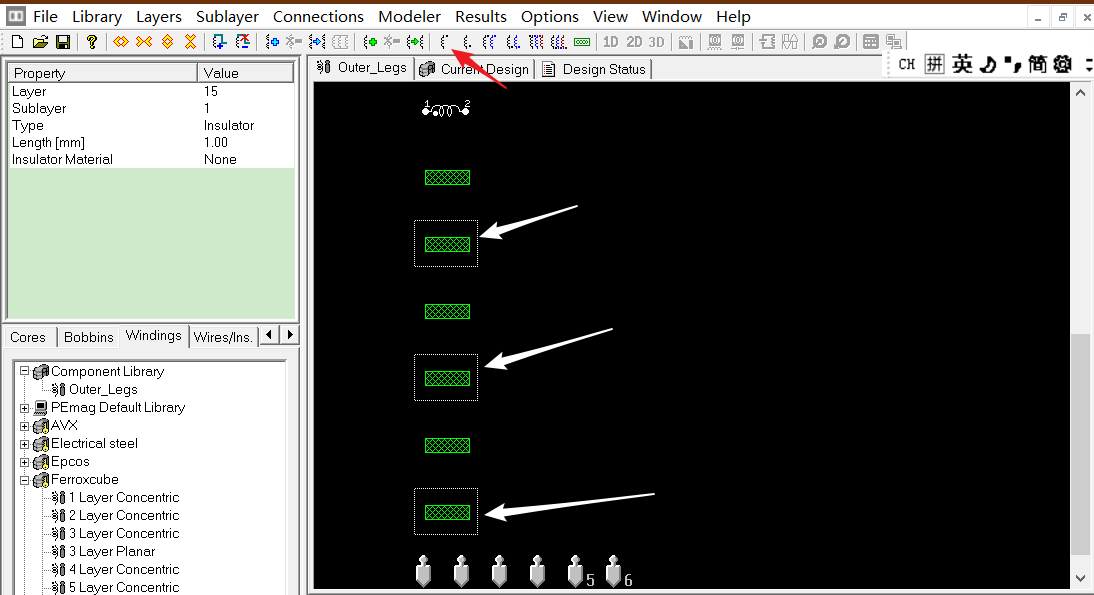Zoom in on the winding layout
1094x595 pixels.
coord(819,42)
